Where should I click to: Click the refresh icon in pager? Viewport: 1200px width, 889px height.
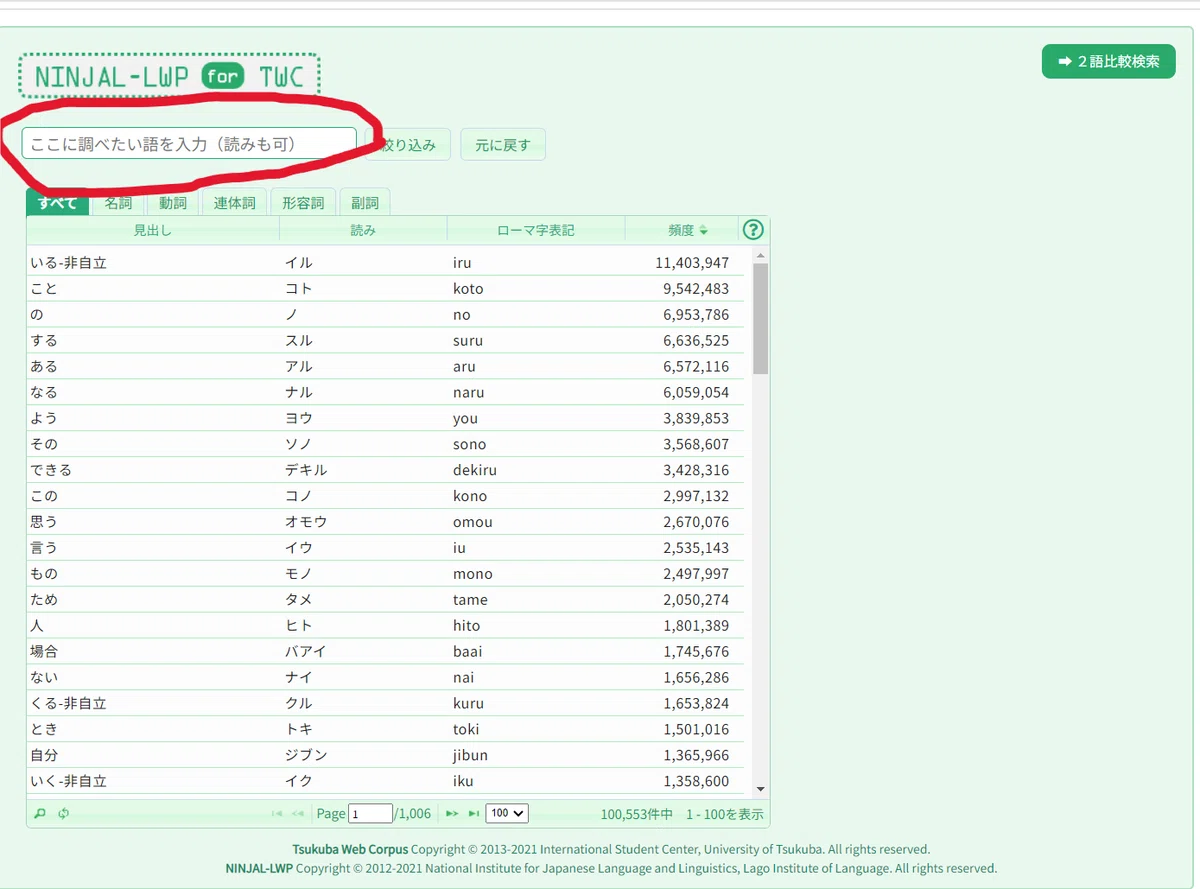coord(63,813)
